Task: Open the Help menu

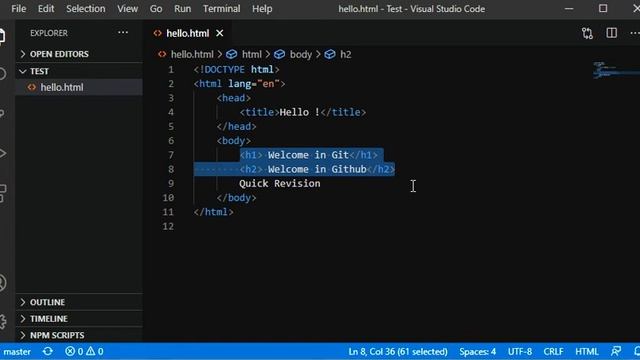Action: [x=262, y=9]
